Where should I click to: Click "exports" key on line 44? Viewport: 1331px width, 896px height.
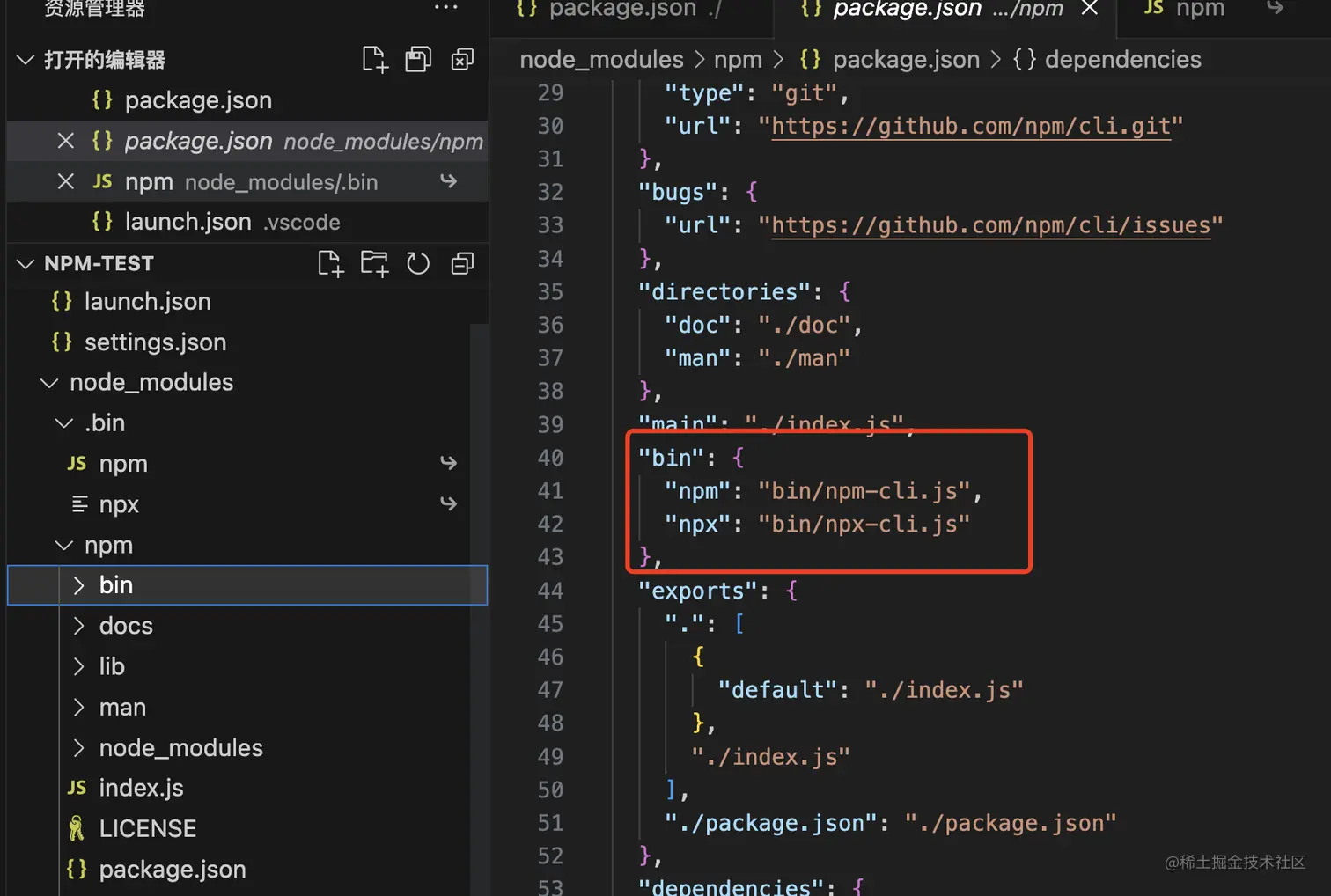click(698, 591)
